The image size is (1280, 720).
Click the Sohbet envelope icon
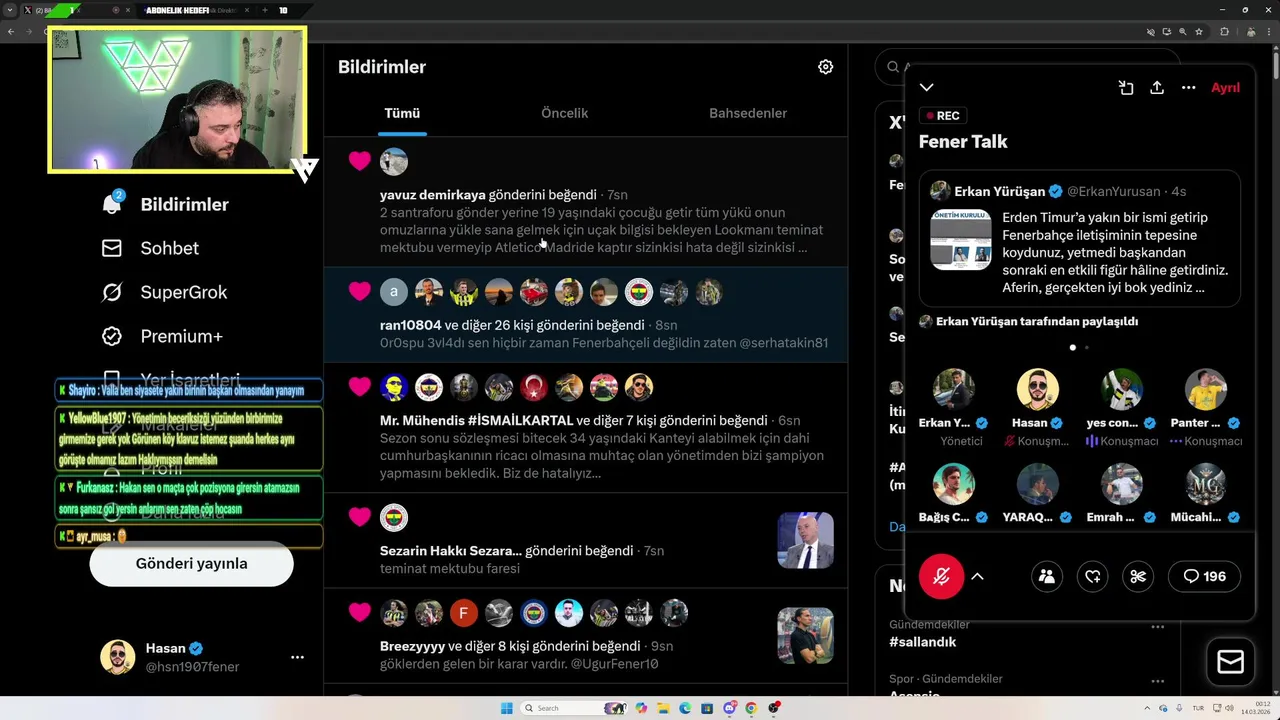(112, 248)
